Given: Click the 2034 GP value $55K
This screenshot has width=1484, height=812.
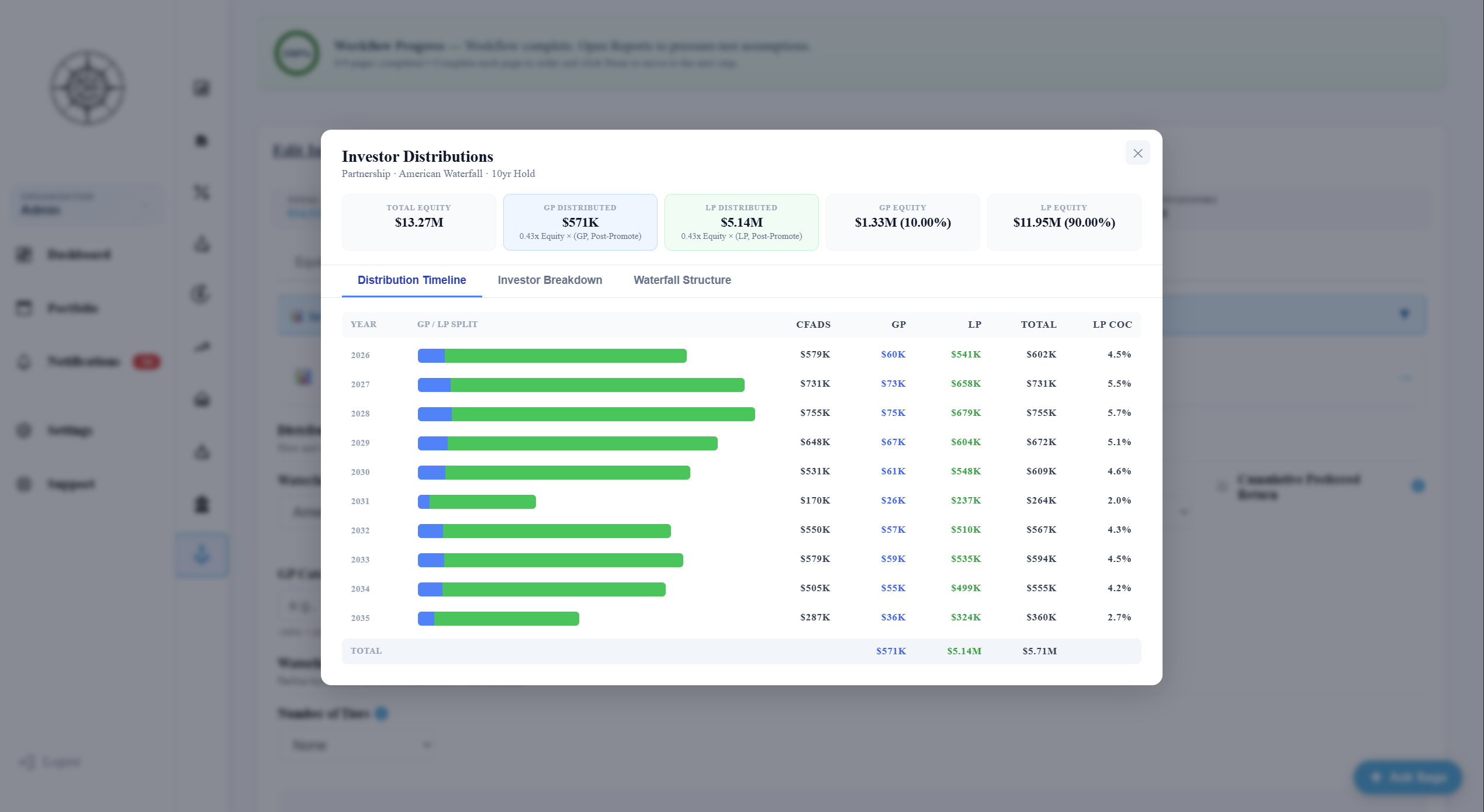Looking at the screenshot, I should click(x=893, y=588).
